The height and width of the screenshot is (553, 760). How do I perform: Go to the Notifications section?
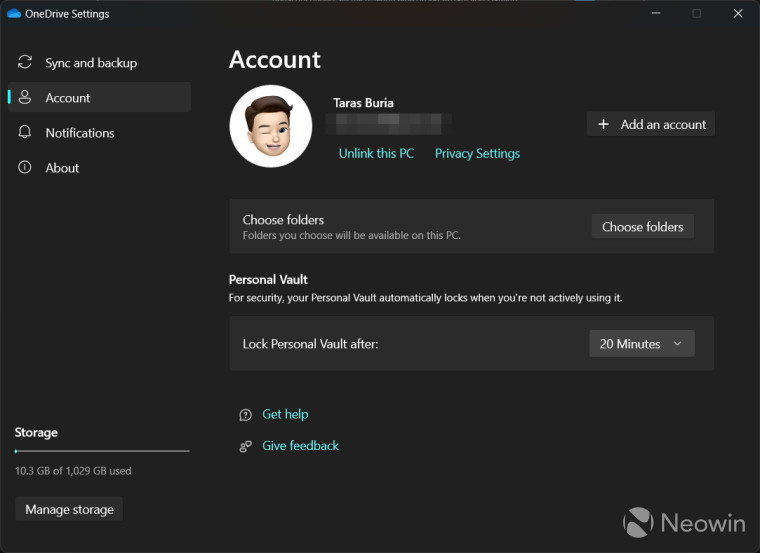(x=99, y=132)
